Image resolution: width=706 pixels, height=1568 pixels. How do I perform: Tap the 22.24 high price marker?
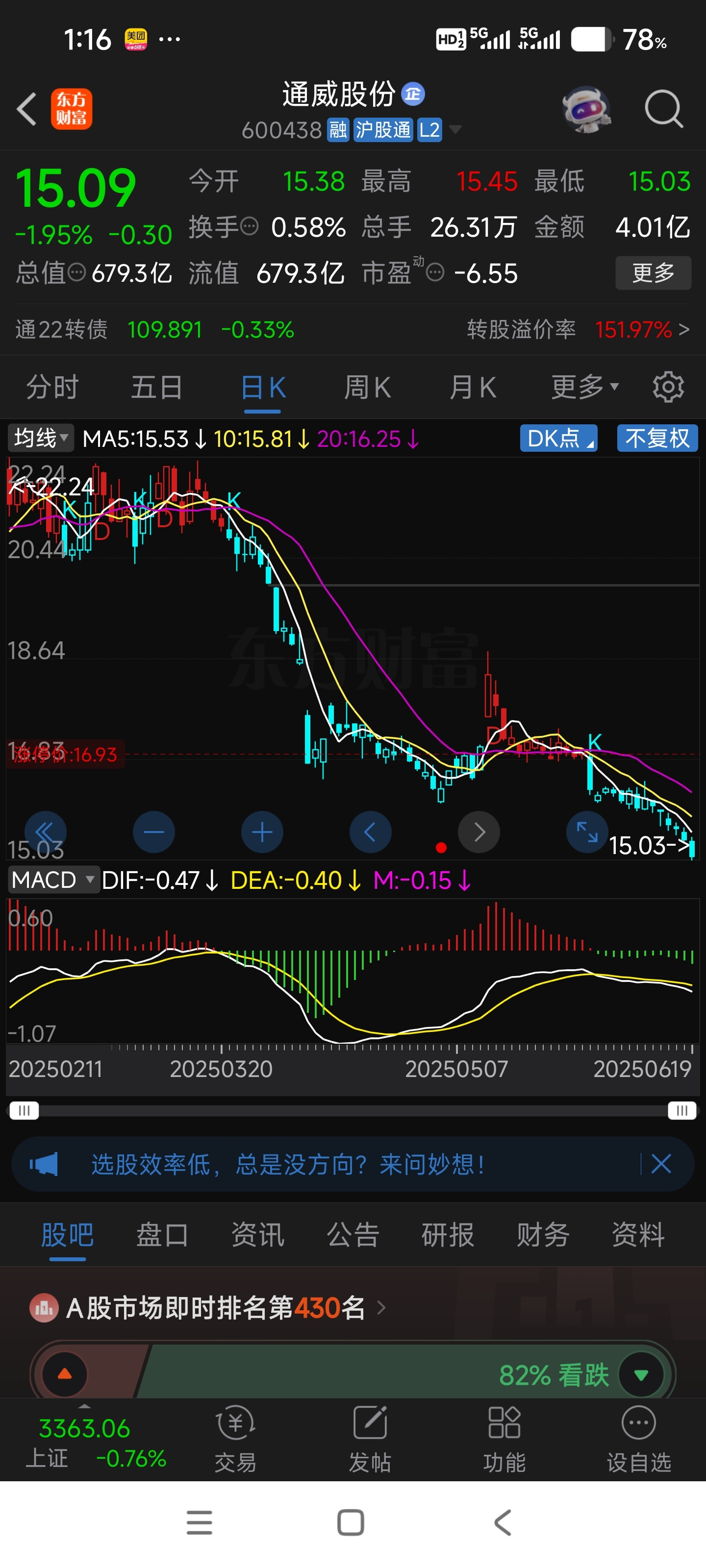coord(52,487)
